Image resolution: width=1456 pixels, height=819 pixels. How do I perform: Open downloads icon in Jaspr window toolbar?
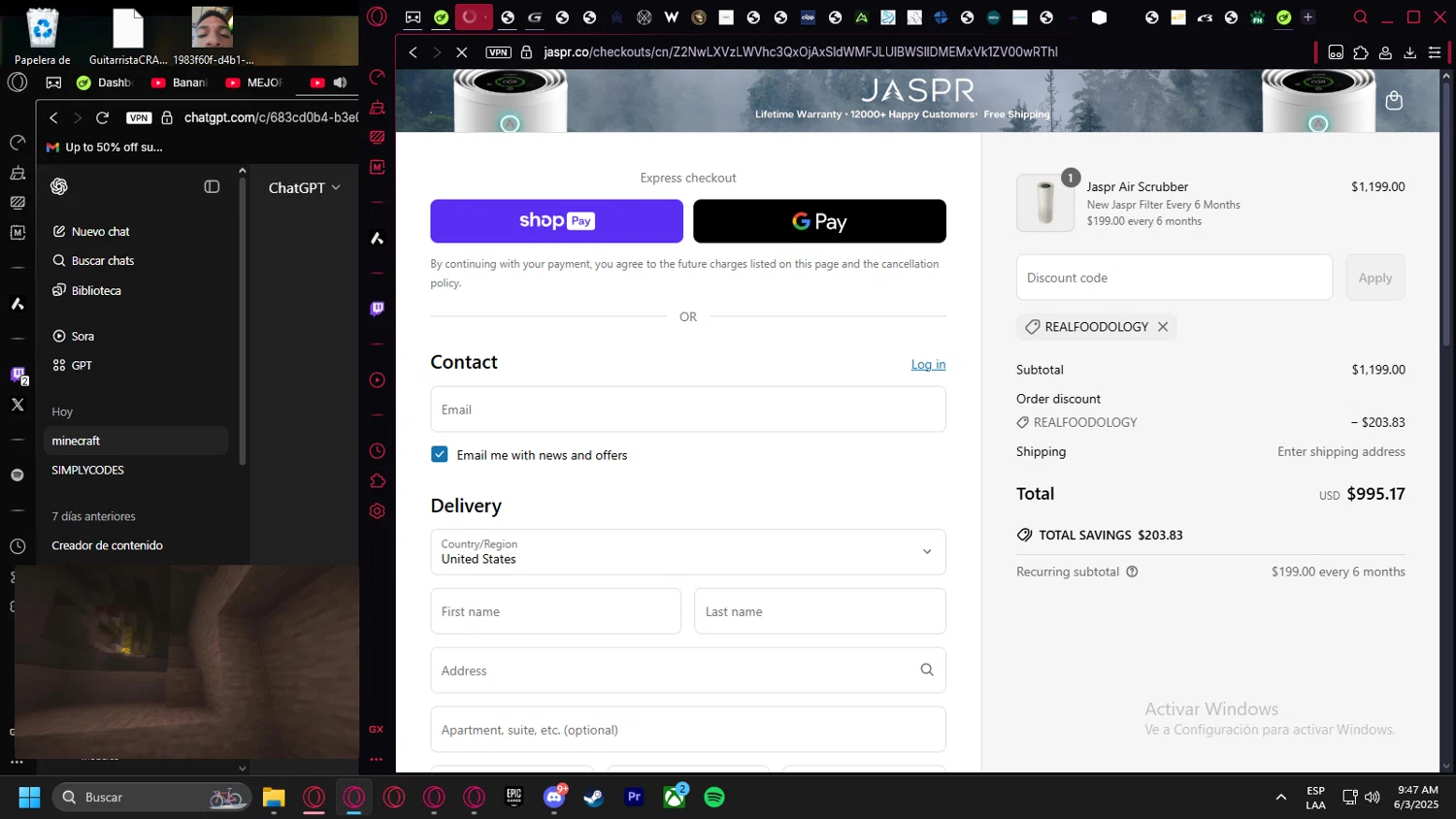1410,52
